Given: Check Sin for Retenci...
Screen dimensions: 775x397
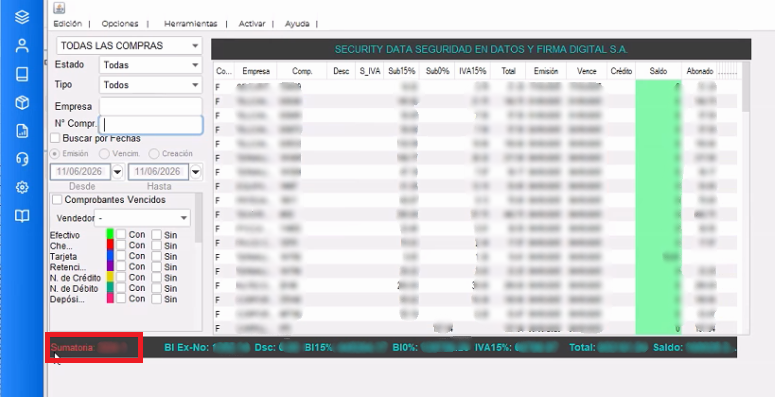Looking at the screenshot, I should coord(156,267).
